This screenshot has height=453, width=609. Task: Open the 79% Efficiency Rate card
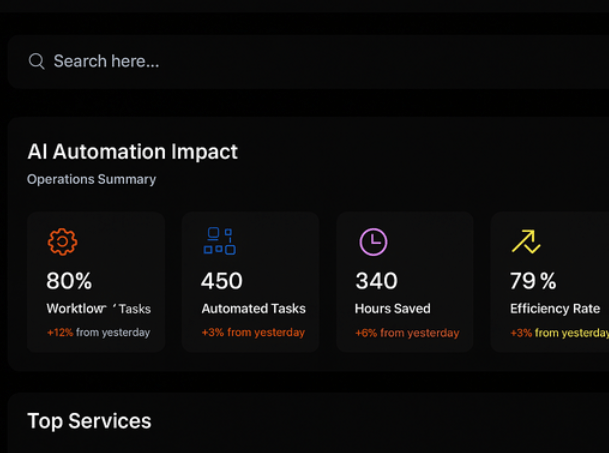click(x=550, y=282)
